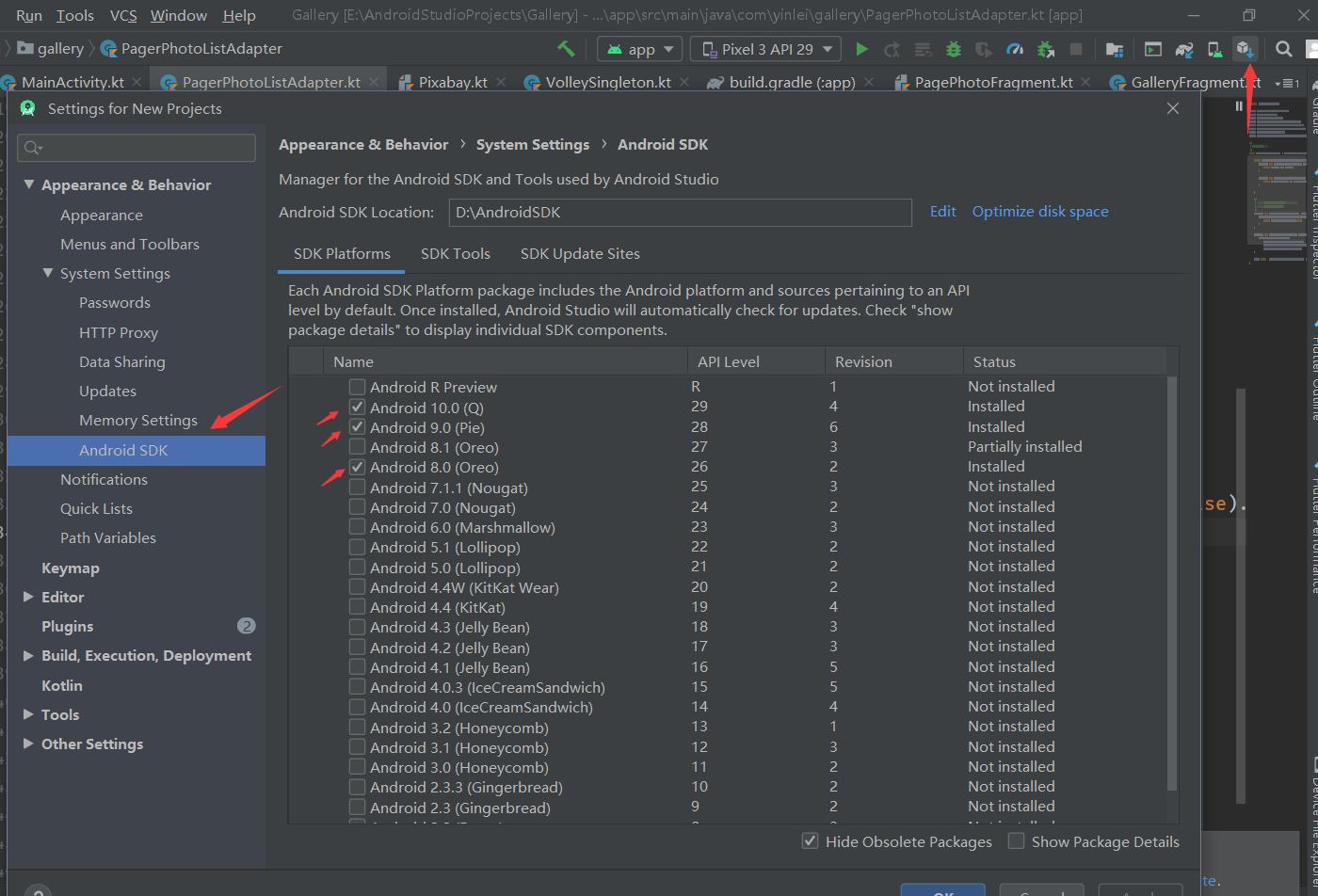
Task: Click the Search Everywhere magnifier icon
Action: (x=1283, y=49)
